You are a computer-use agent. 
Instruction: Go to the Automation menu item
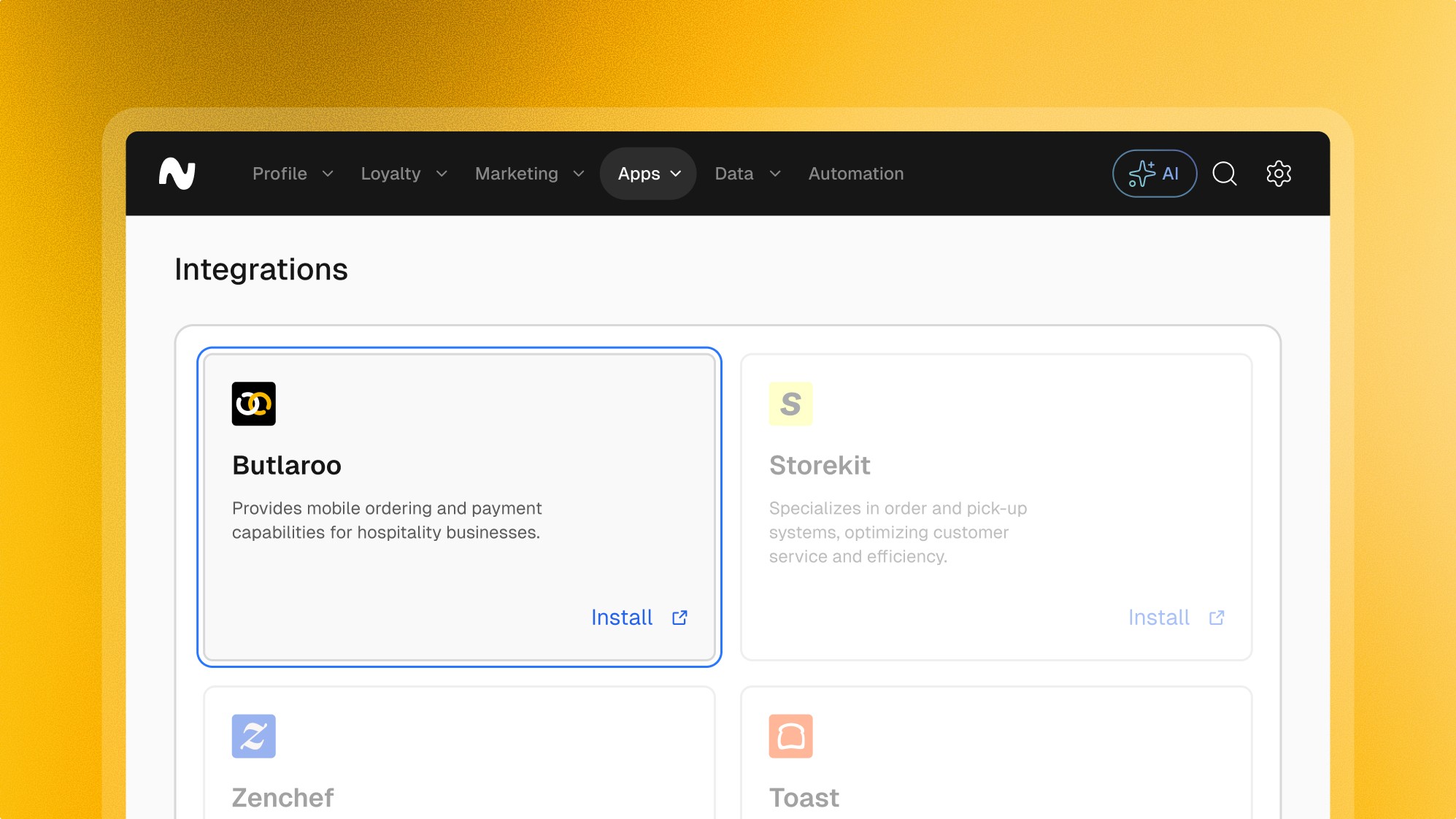point(855,174)
